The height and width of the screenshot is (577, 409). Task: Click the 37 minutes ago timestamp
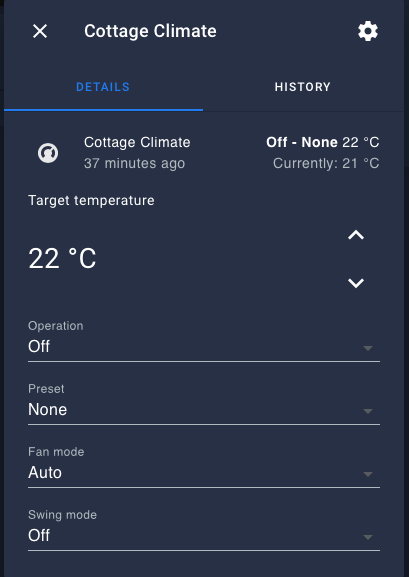134,163
